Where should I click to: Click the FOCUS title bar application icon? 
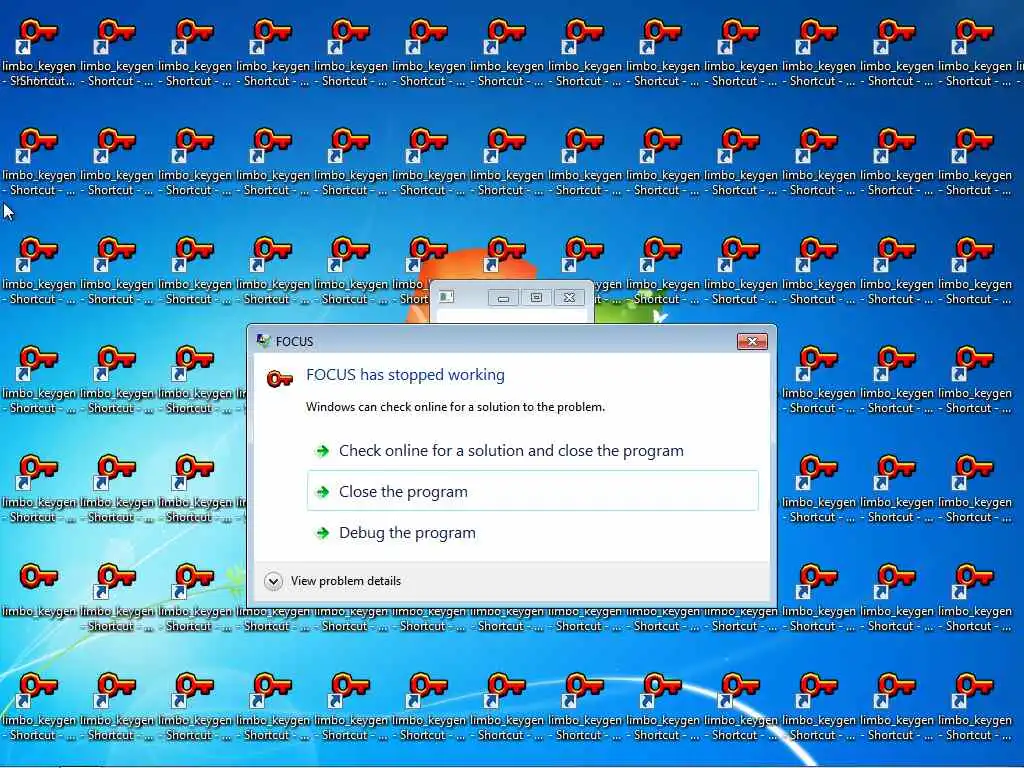click(264, 341)
